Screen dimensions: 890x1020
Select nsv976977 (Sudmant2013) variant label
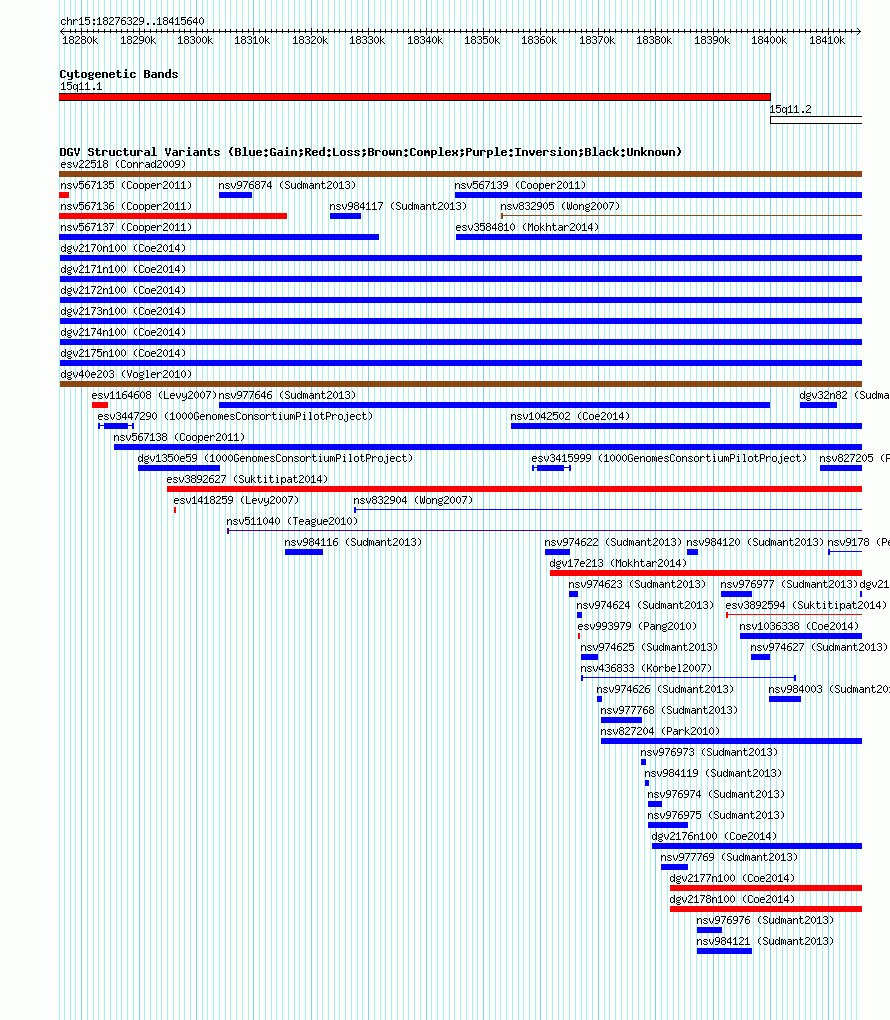[x=789, y=584]
